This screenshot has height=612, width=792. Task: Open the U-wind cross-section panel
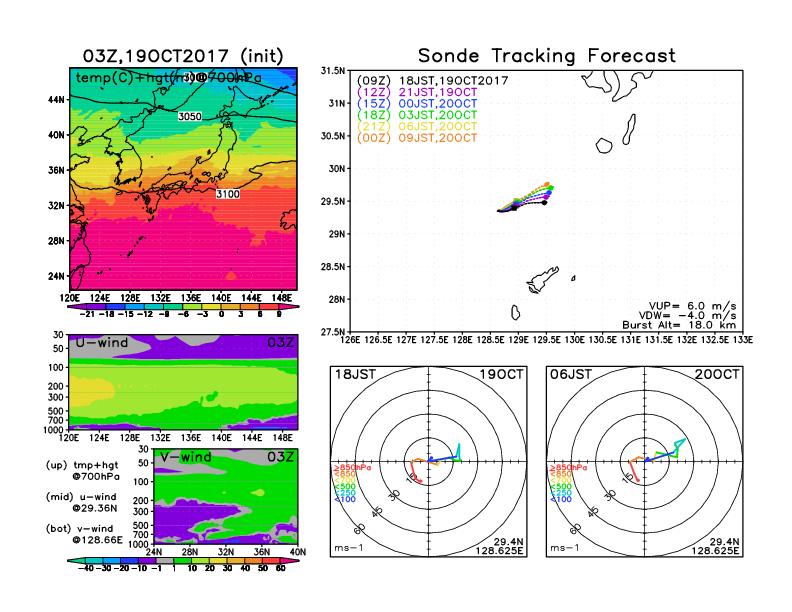tap(183, 382)
